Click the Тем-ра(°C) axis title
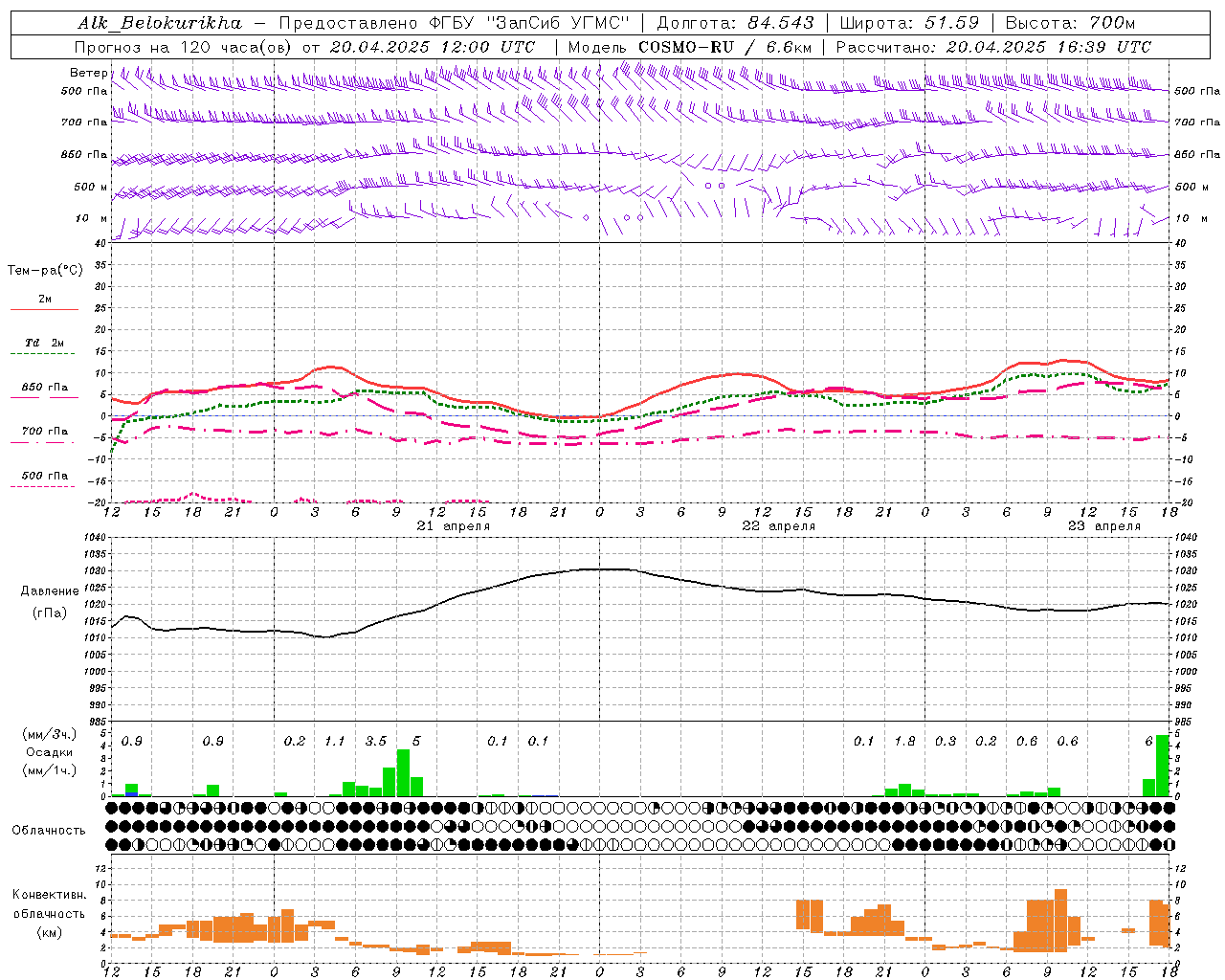The height and width of the screenshot is (980, 1225). tap(45, 271)
